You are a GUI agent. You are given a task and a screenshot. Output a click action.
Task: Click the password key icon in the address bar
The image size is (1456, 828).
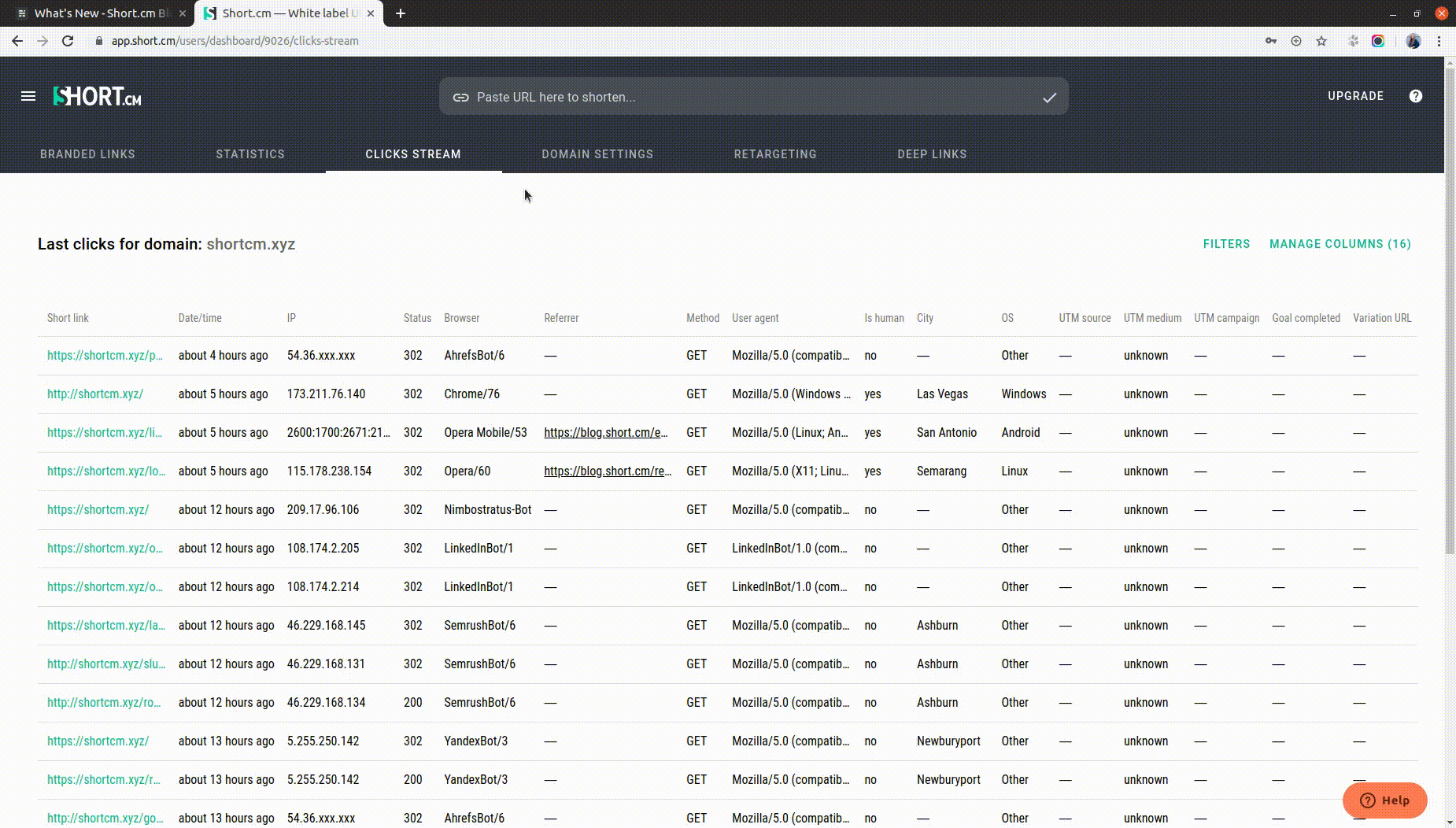1272,41
